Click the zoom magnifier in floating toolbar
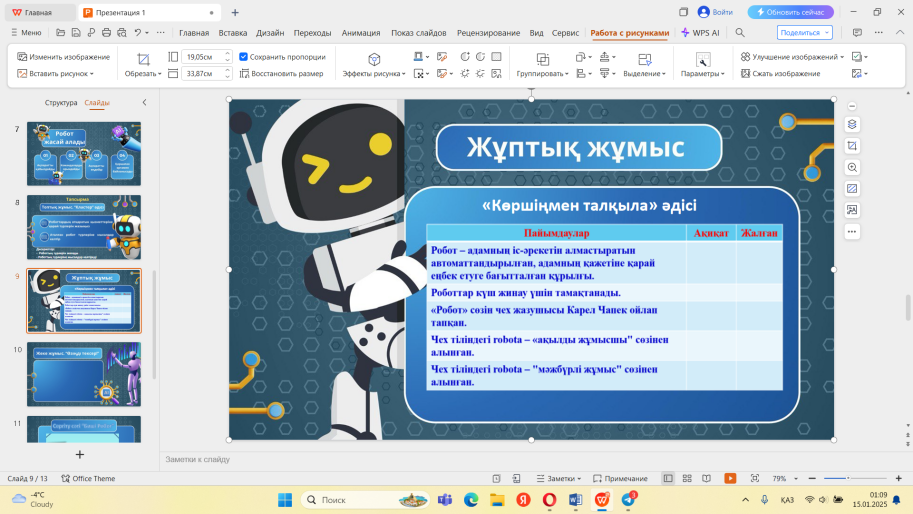913x514 pixels. coord(852,168)
